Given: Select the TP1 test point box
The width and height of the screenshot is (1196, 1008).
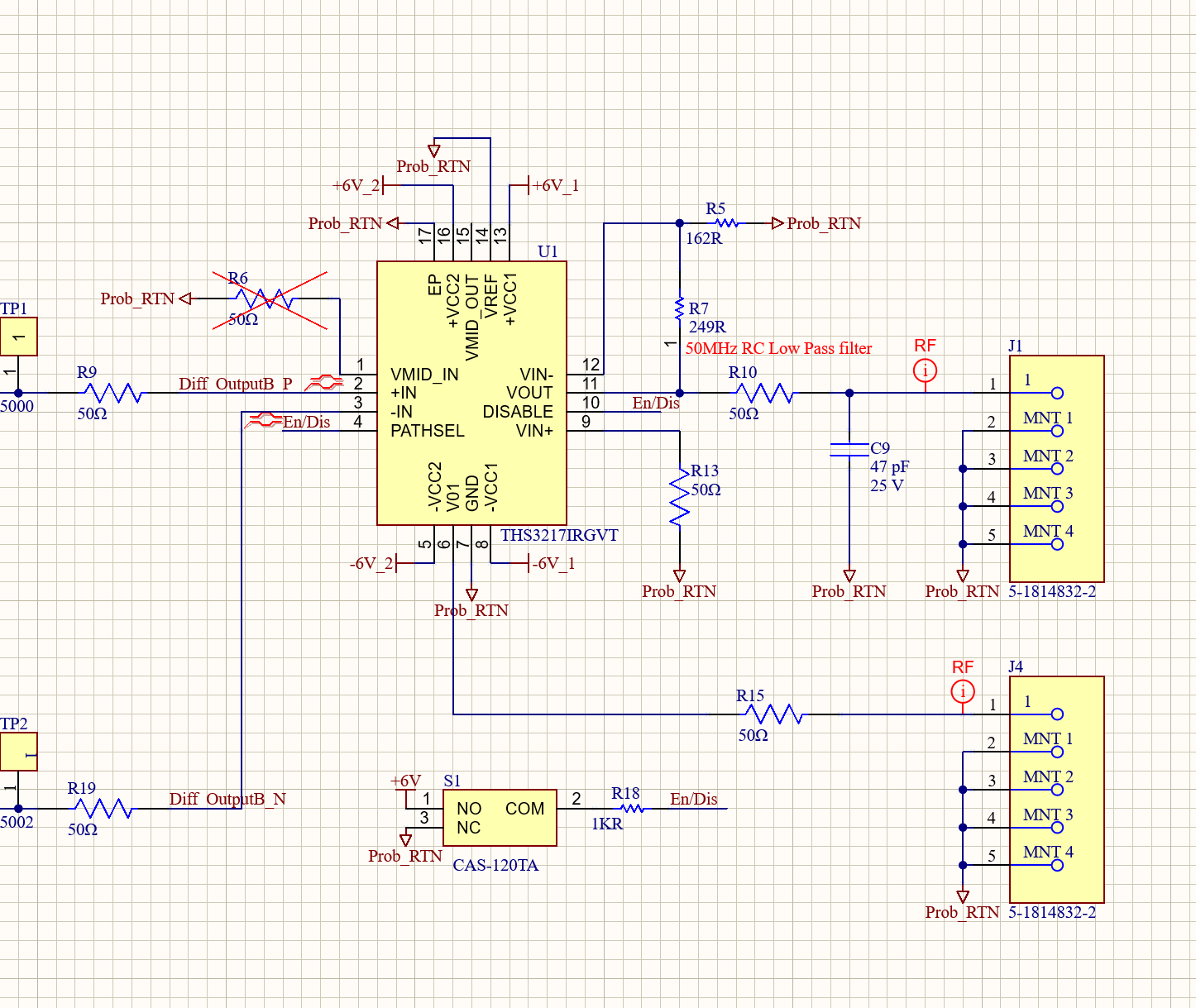Looking at the screenshot, I should pyautogui.click(x=18, y=337).
